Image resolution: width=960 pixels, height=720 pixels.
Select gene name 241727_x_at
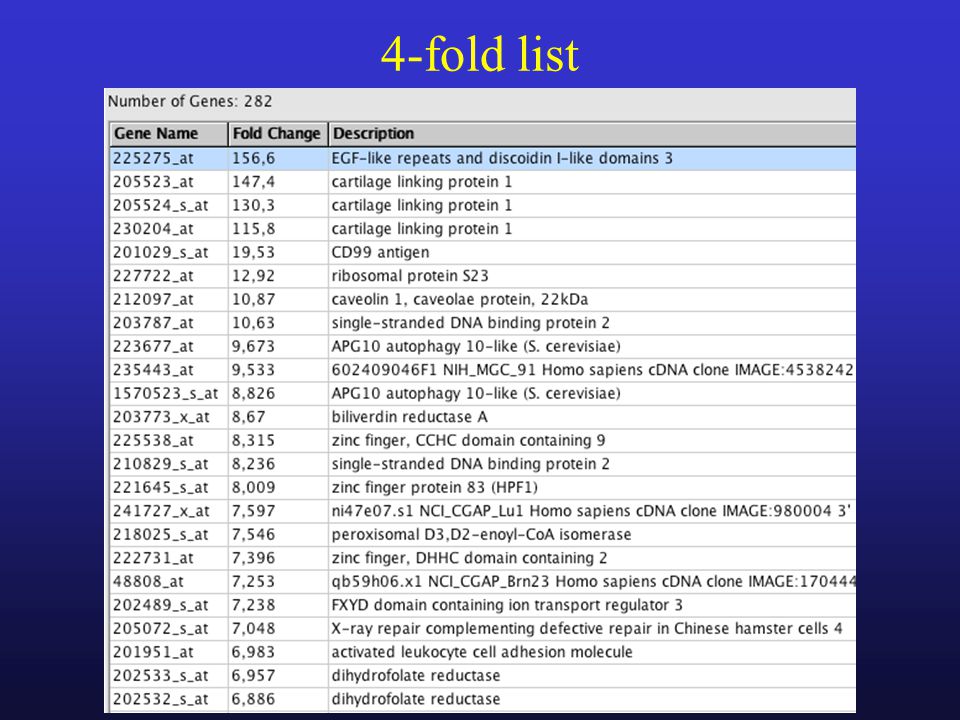[x=161, y=511]
